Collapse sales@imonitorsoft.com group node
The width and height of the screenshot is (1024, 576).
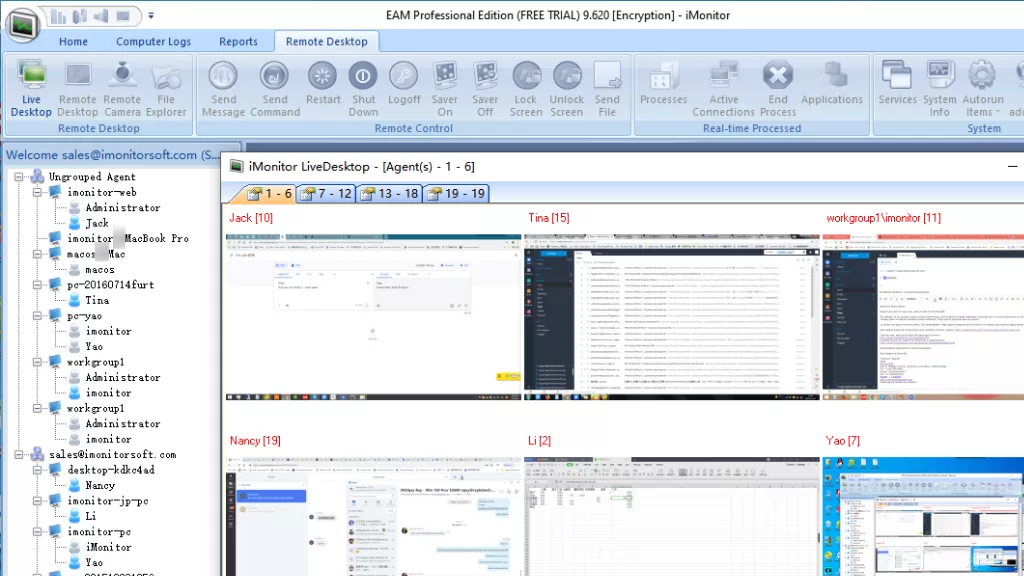point(19,455)
